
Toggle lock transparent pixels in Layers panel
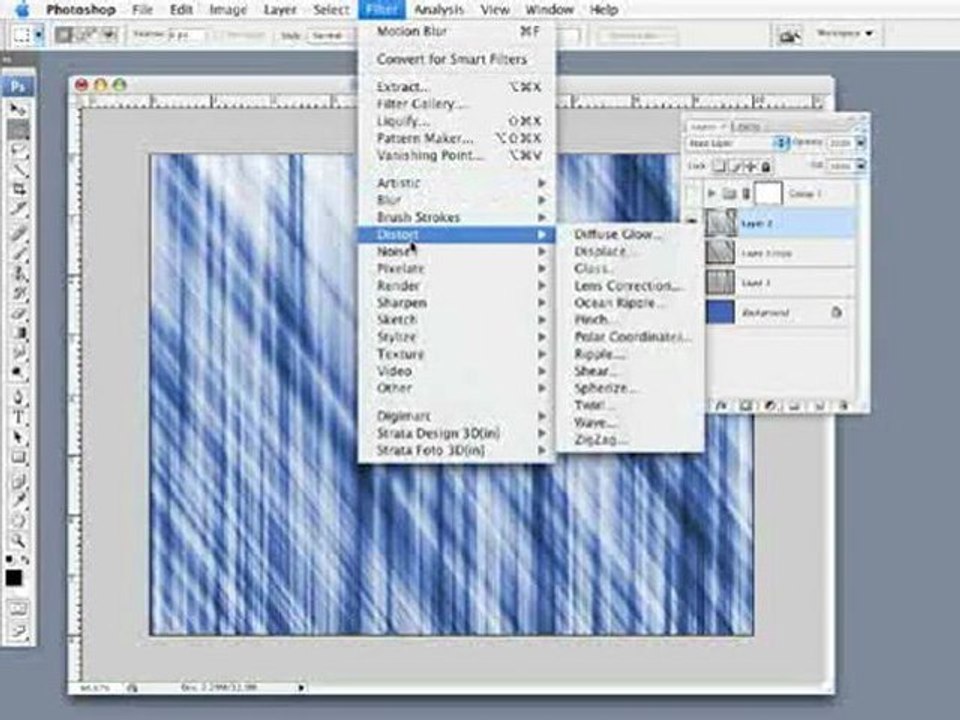click(721, 166)
